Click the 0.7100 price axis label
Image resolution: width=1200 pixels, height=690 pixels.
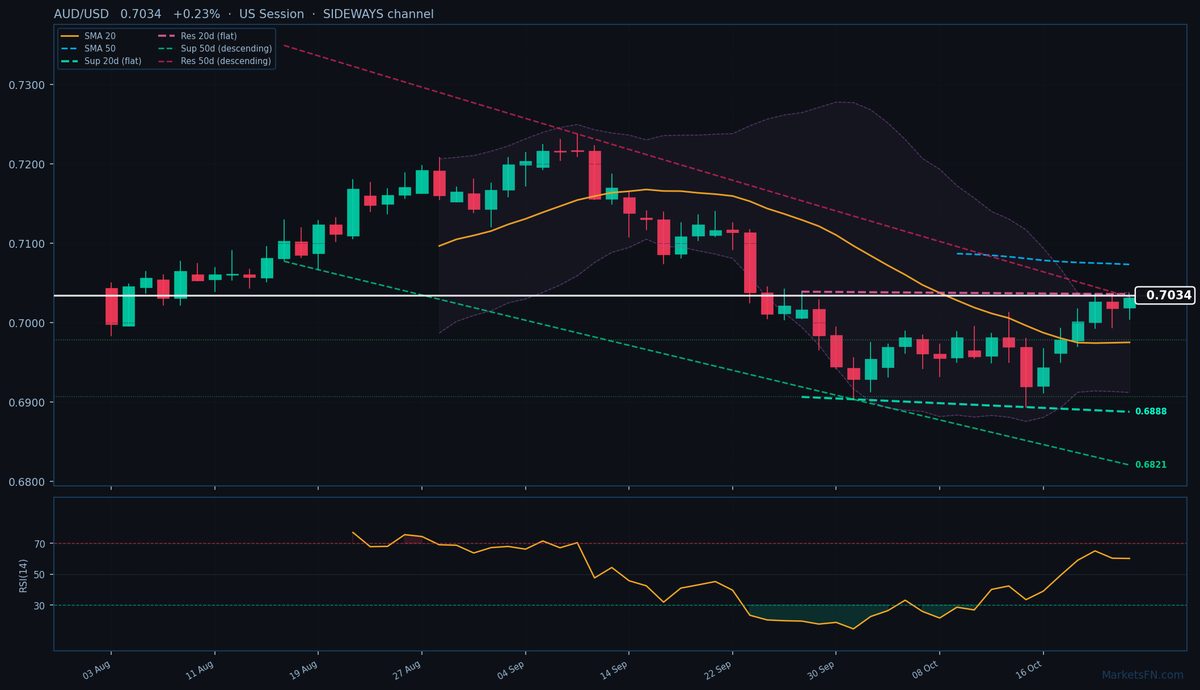(x=27, y=244)
